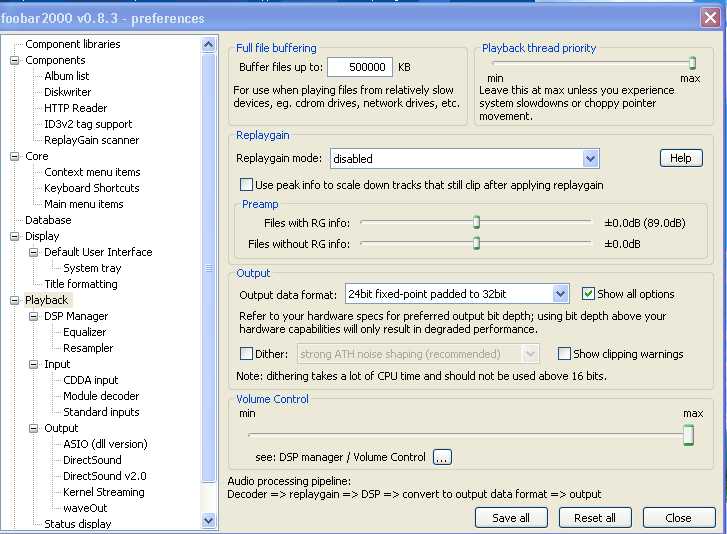727x534 pixels.
Task: Click the tree scrollbar up arrow
Action: click(x=209, y=45)
